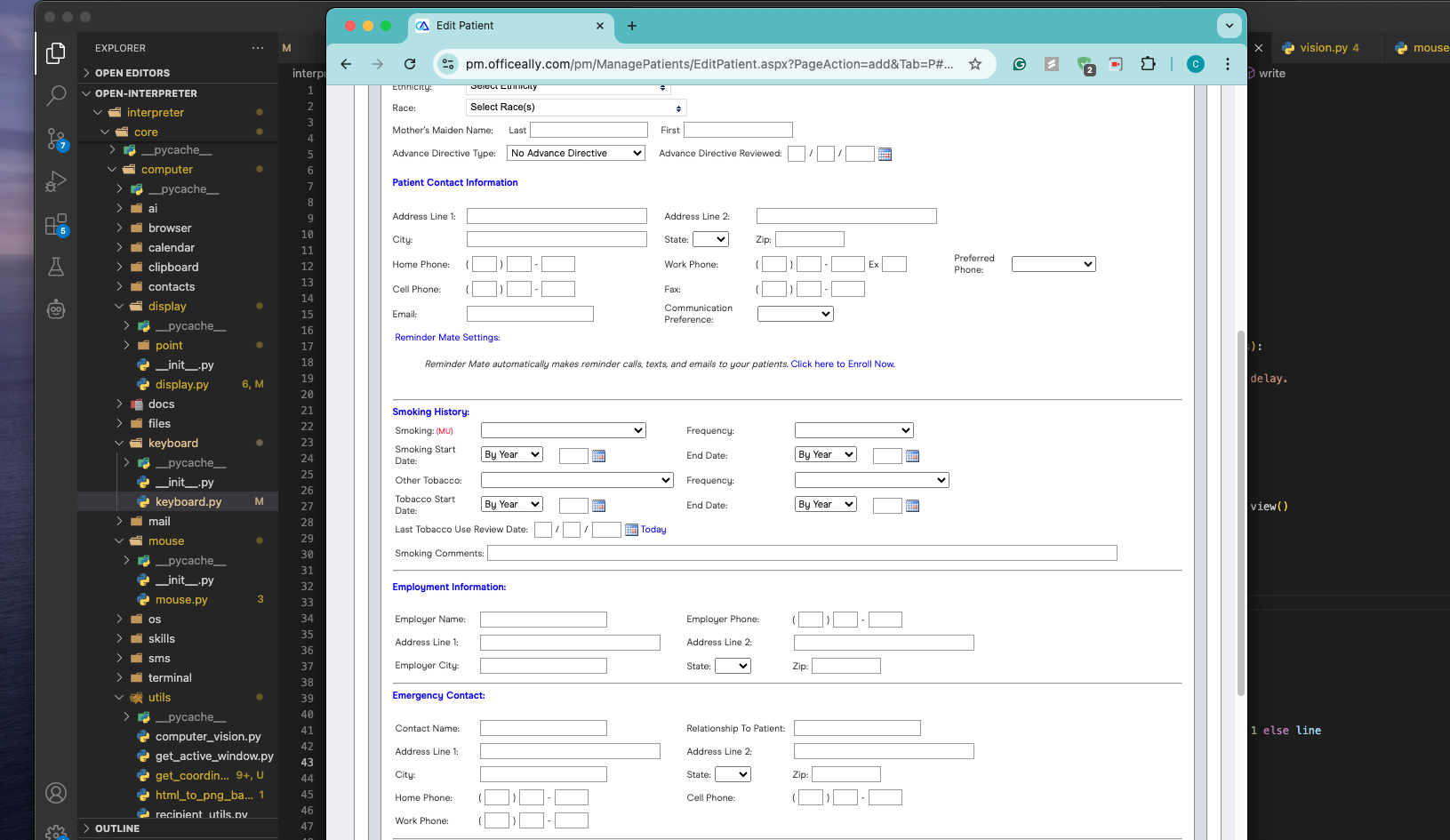Open Source Control view in activity bar
This screenshot has width=1450, height=840.
56,139
